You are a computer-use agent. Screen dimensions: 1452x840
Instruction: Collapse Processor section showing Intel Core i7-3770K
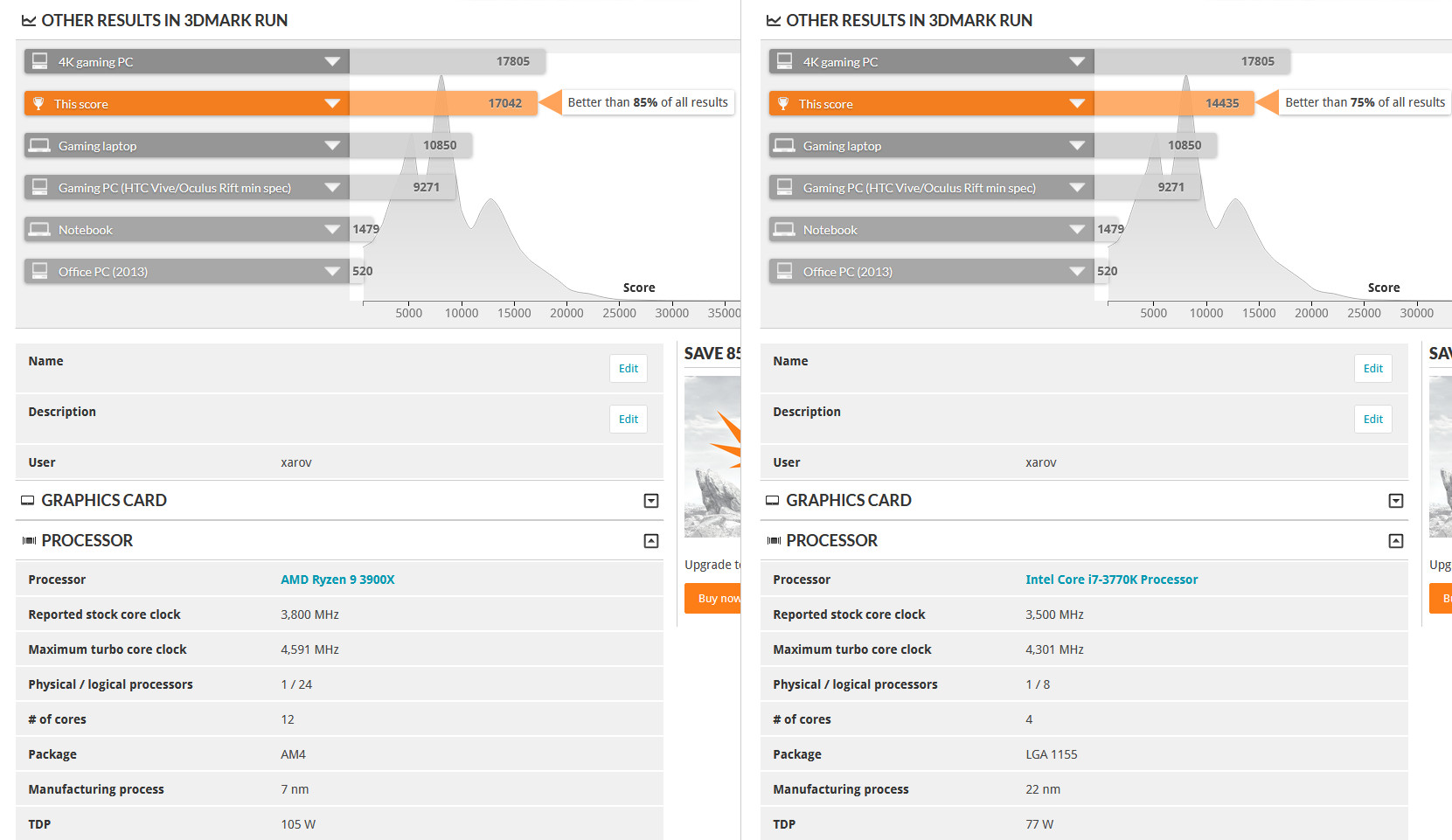1395,541
